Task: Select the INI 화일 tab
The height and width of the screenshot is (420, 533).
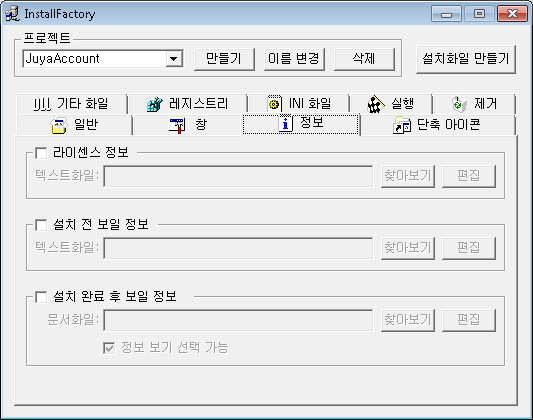Action: tap(299, 104)
